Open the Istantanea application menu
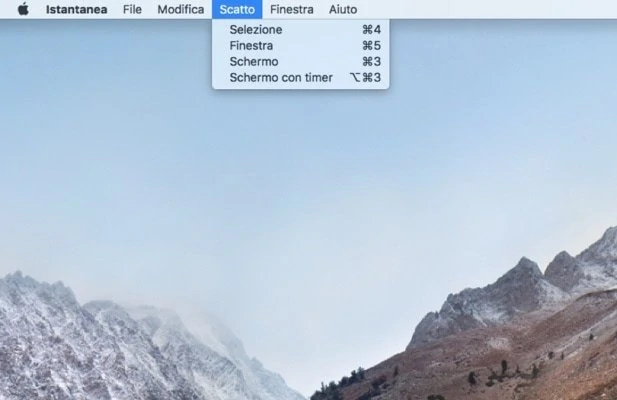 [x=76, y=9]
